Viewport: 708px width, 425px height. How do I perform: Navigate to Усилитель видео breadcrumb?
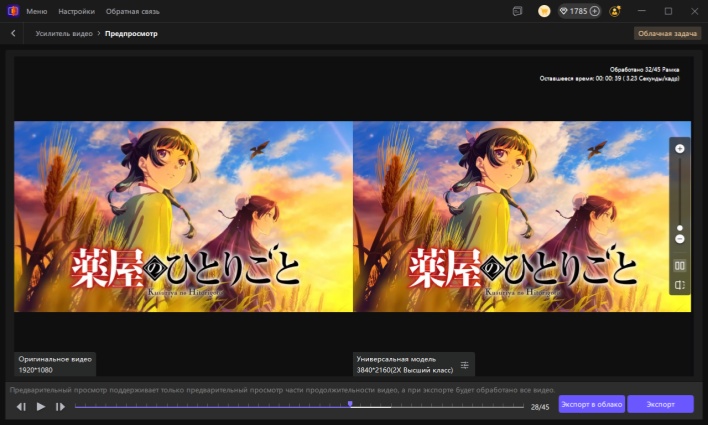click(64, 33)
